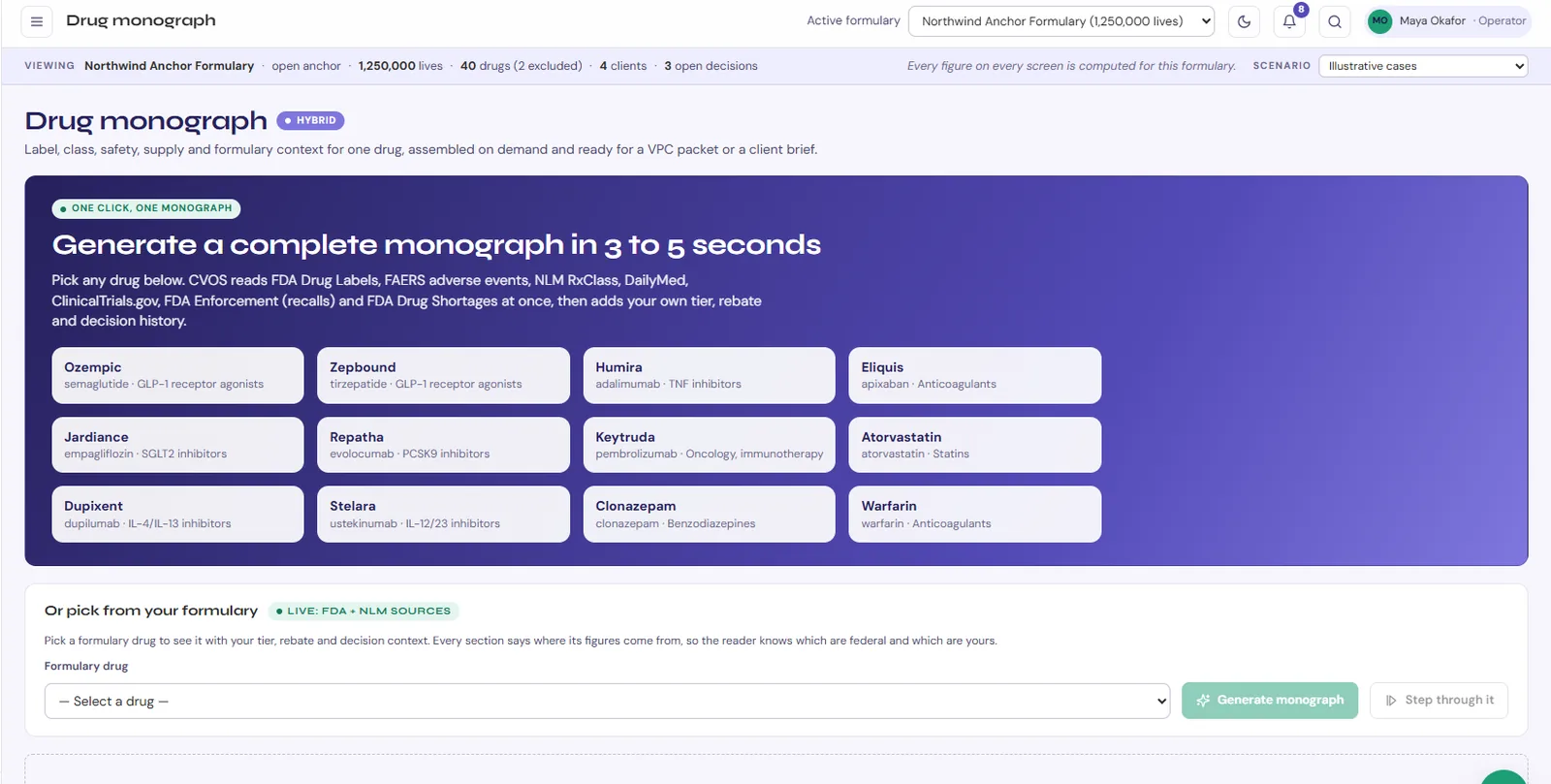Open the Keytruda pembrolizumab card

pos(709,445)
